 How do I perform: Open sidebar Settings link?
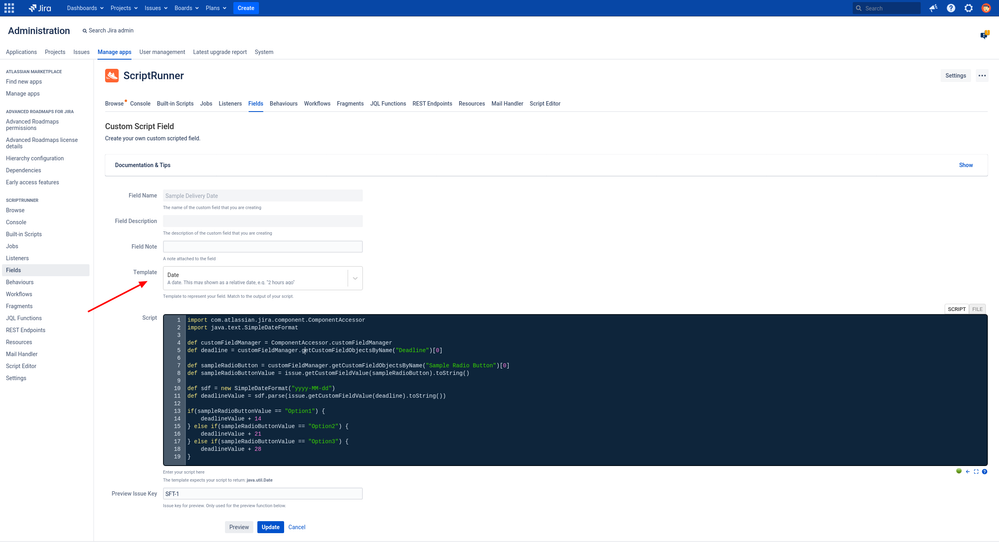pyautogui.click(x=16, y=378)
